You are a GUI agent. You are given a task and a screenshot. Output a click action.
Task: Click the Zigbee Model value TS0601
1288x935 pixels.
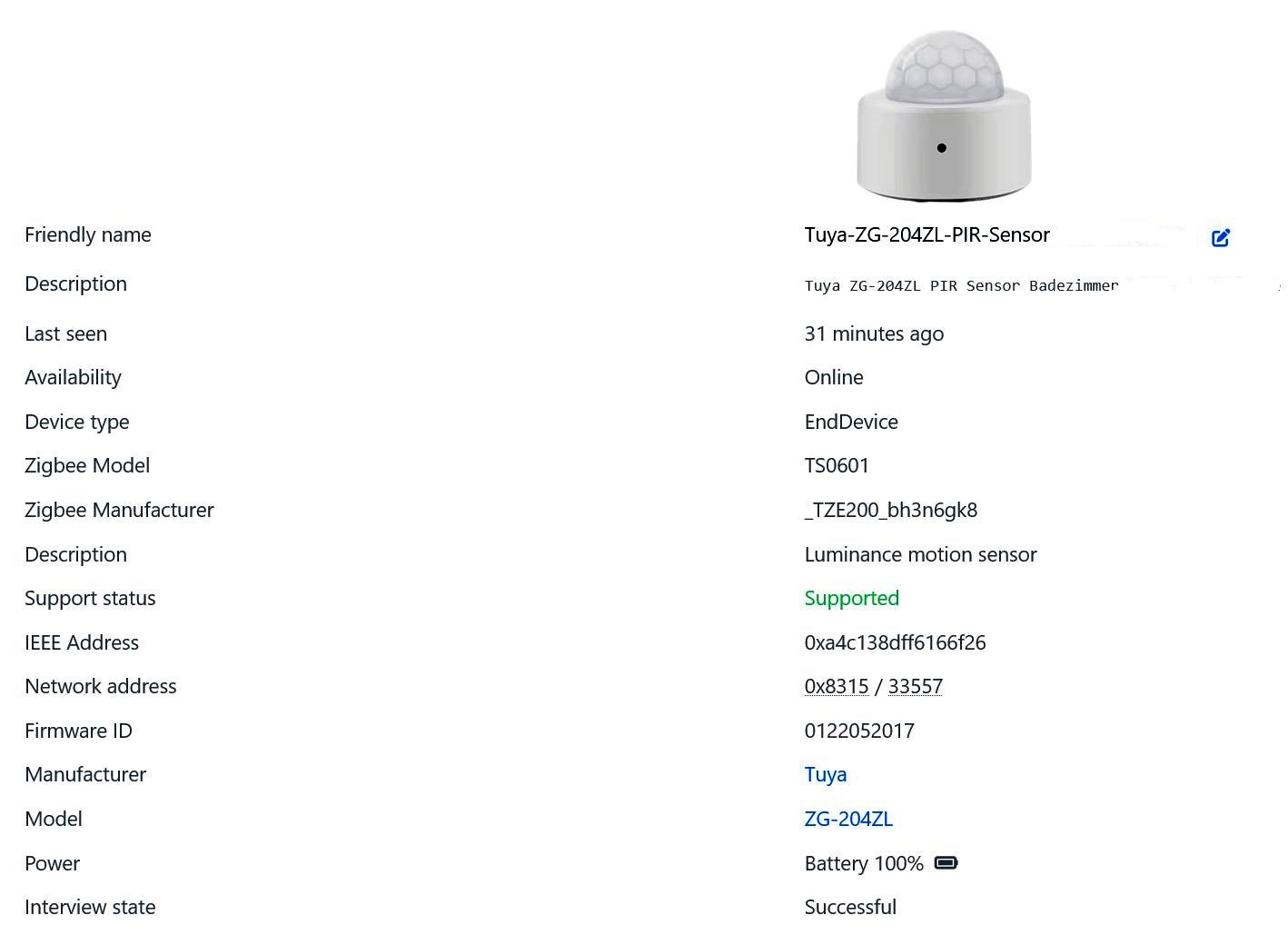pos(837,466)
